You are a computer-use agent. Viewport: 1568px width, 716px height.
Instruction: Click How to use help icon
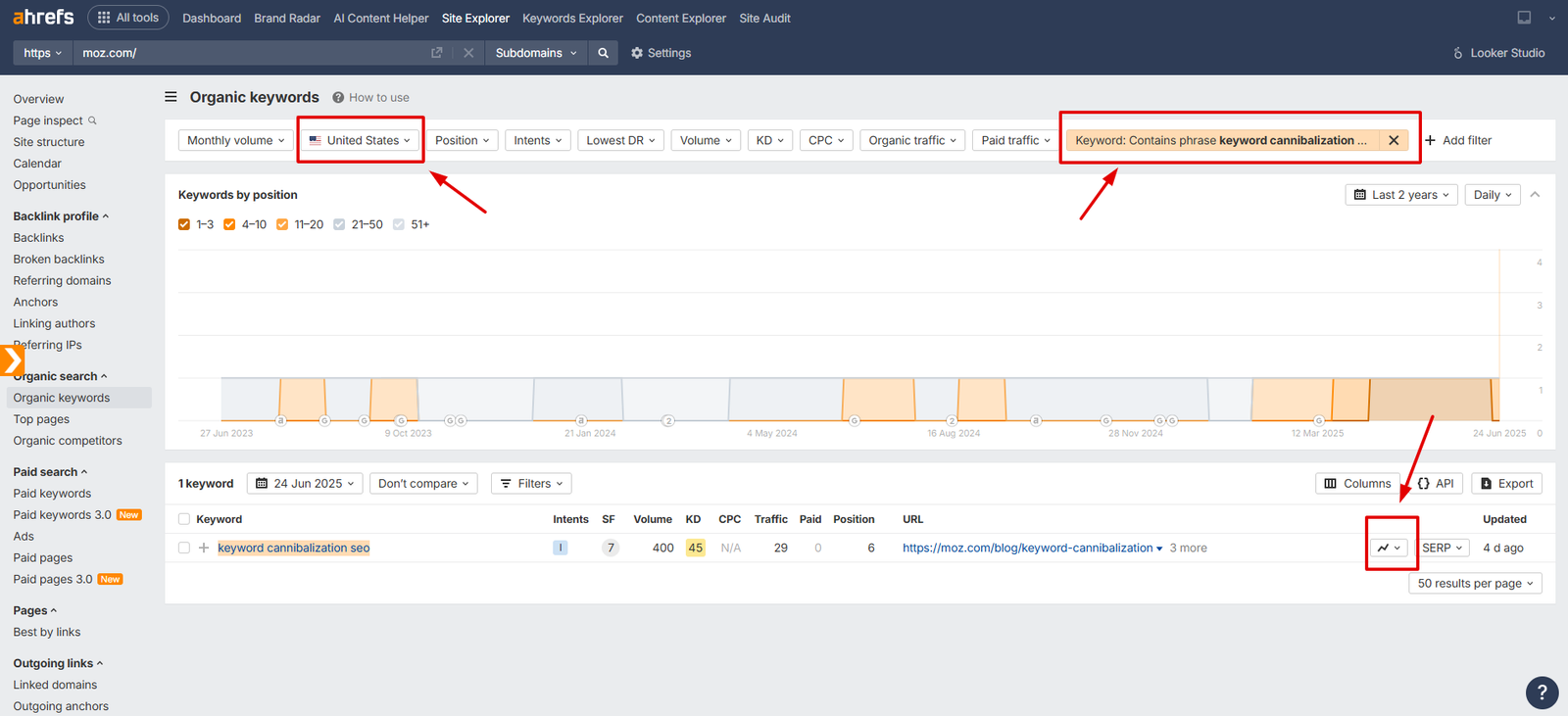click(338, 98)
